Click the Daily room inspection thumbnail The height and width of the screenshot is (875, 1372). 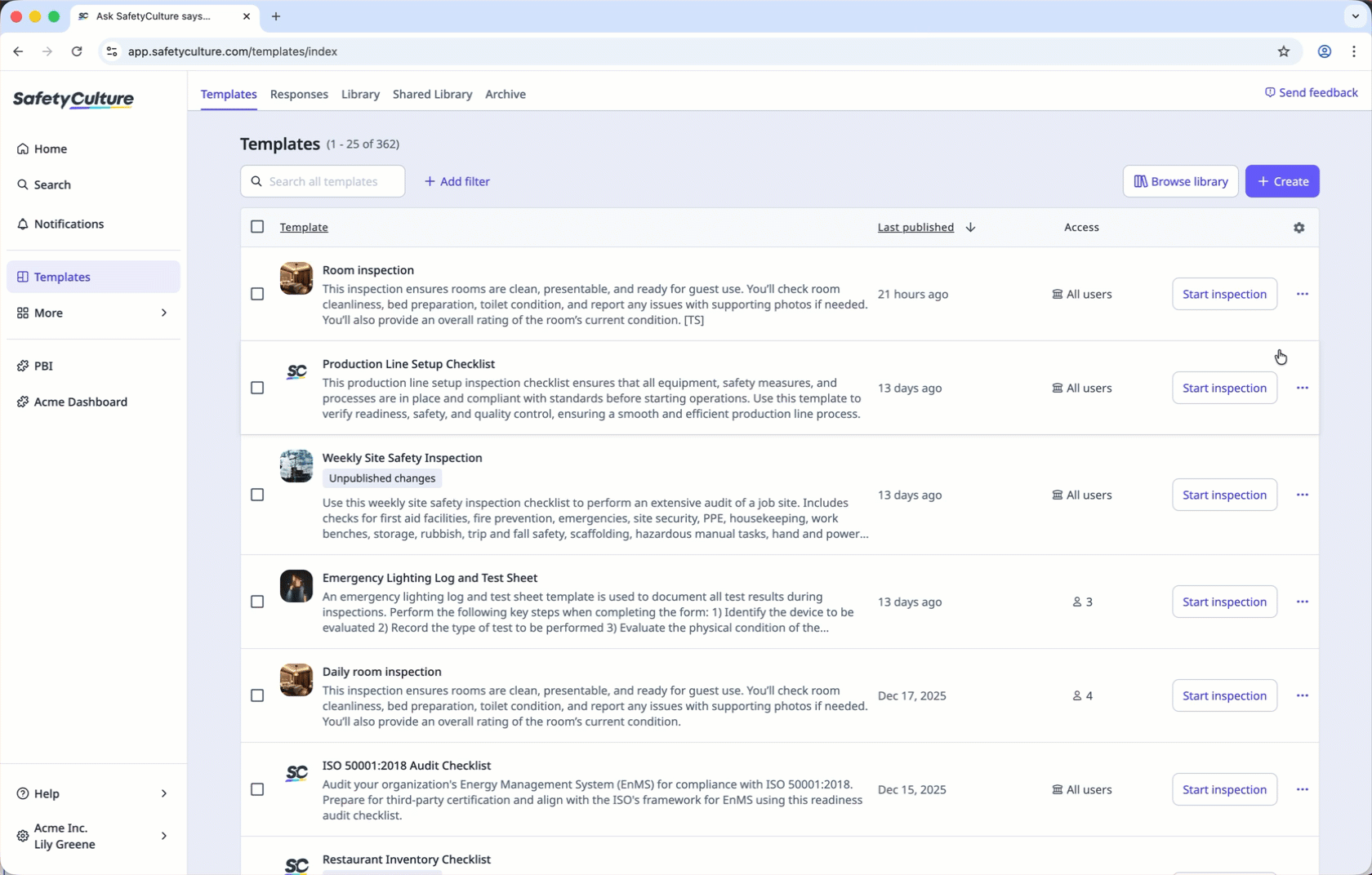[296, 680]
